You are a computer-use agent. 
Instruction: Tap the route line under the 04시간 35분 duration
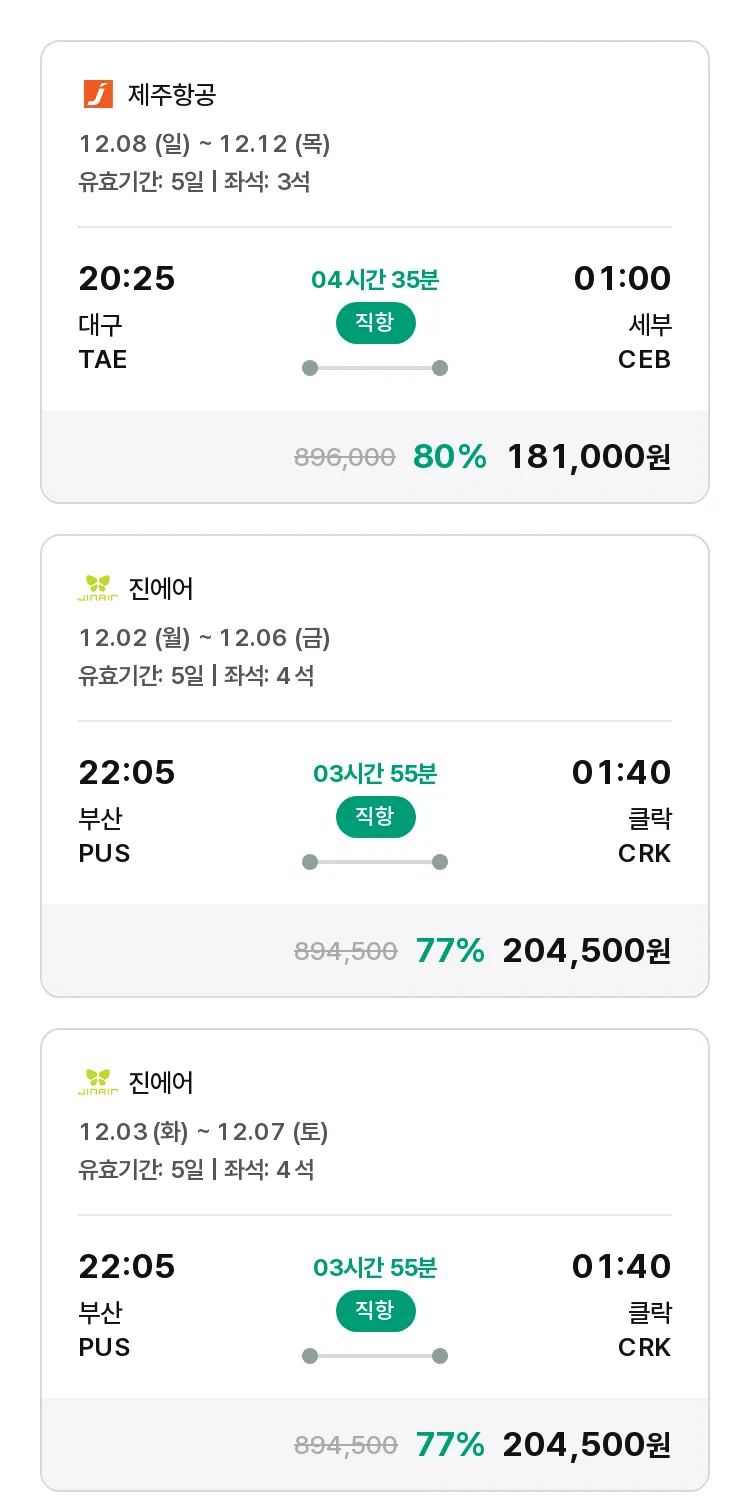[375, 368]
